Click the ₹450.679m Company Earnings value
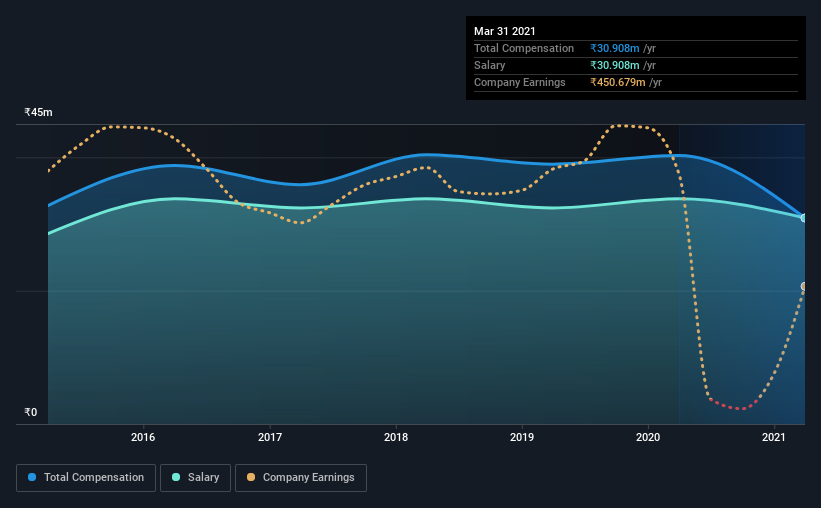This screenshot has height=508, width=821. pos(618,82)
